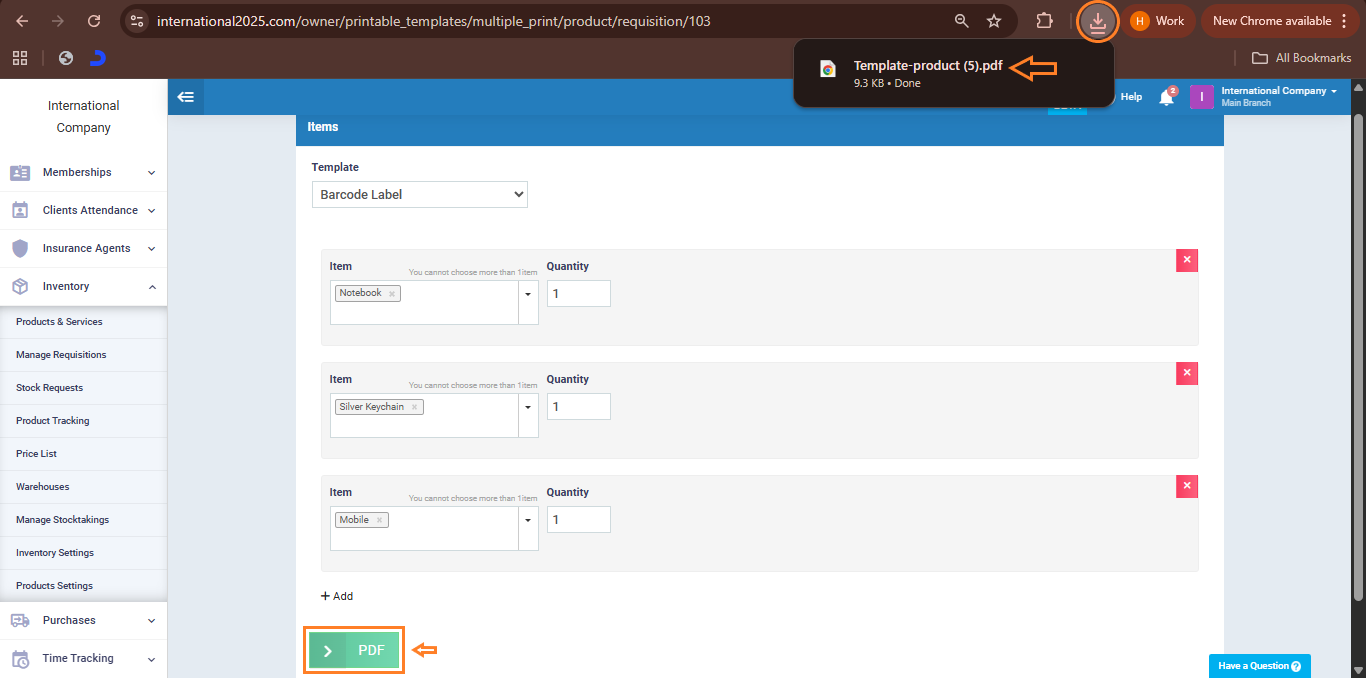
Task: Delete the Mobile item row with red X
Action: click(x=1187, y=486)
